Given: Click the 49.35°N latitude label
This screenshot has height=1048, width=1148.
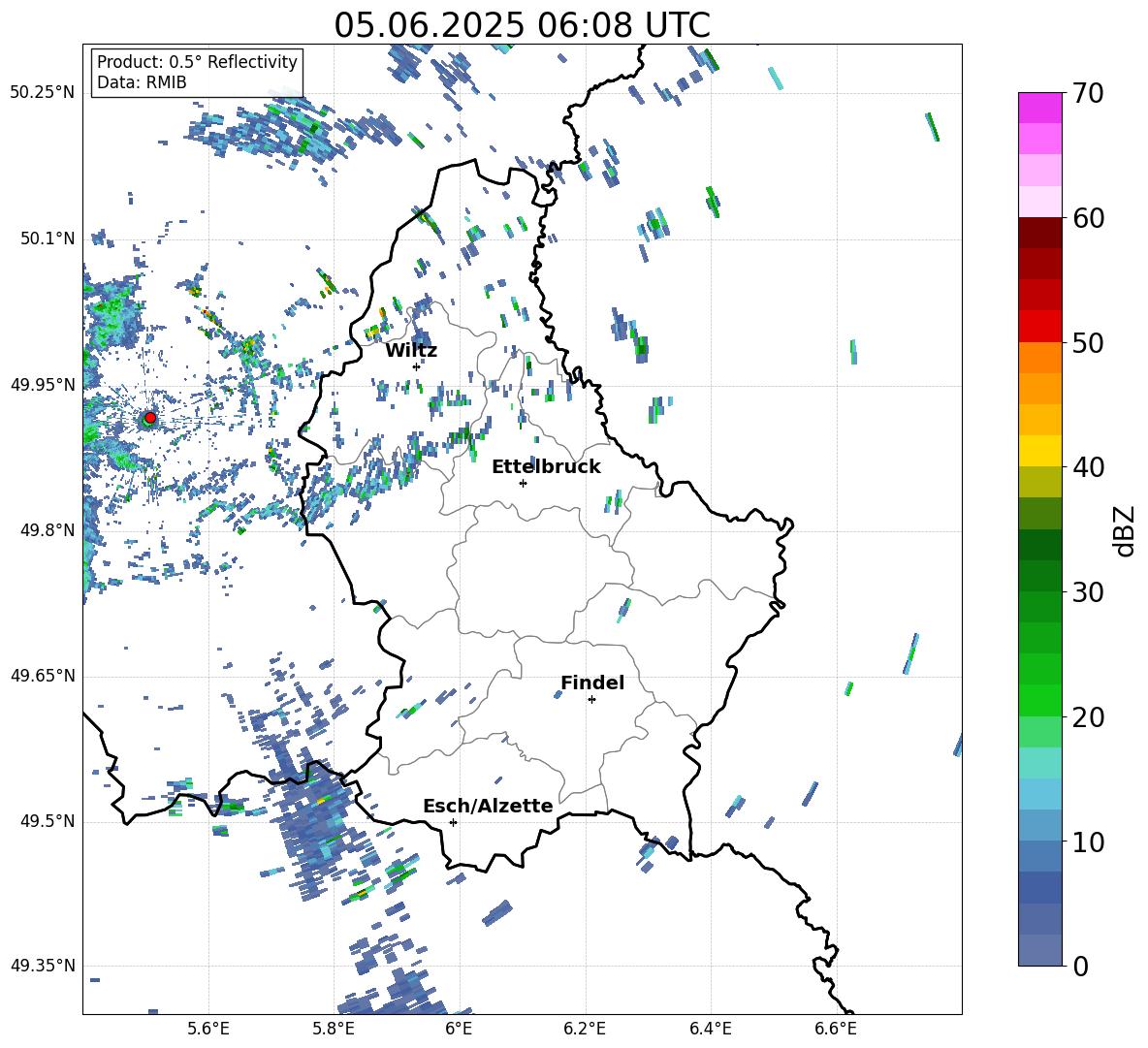Looking at the screenshot, I should pyautogui.click(x=43, y=966).
